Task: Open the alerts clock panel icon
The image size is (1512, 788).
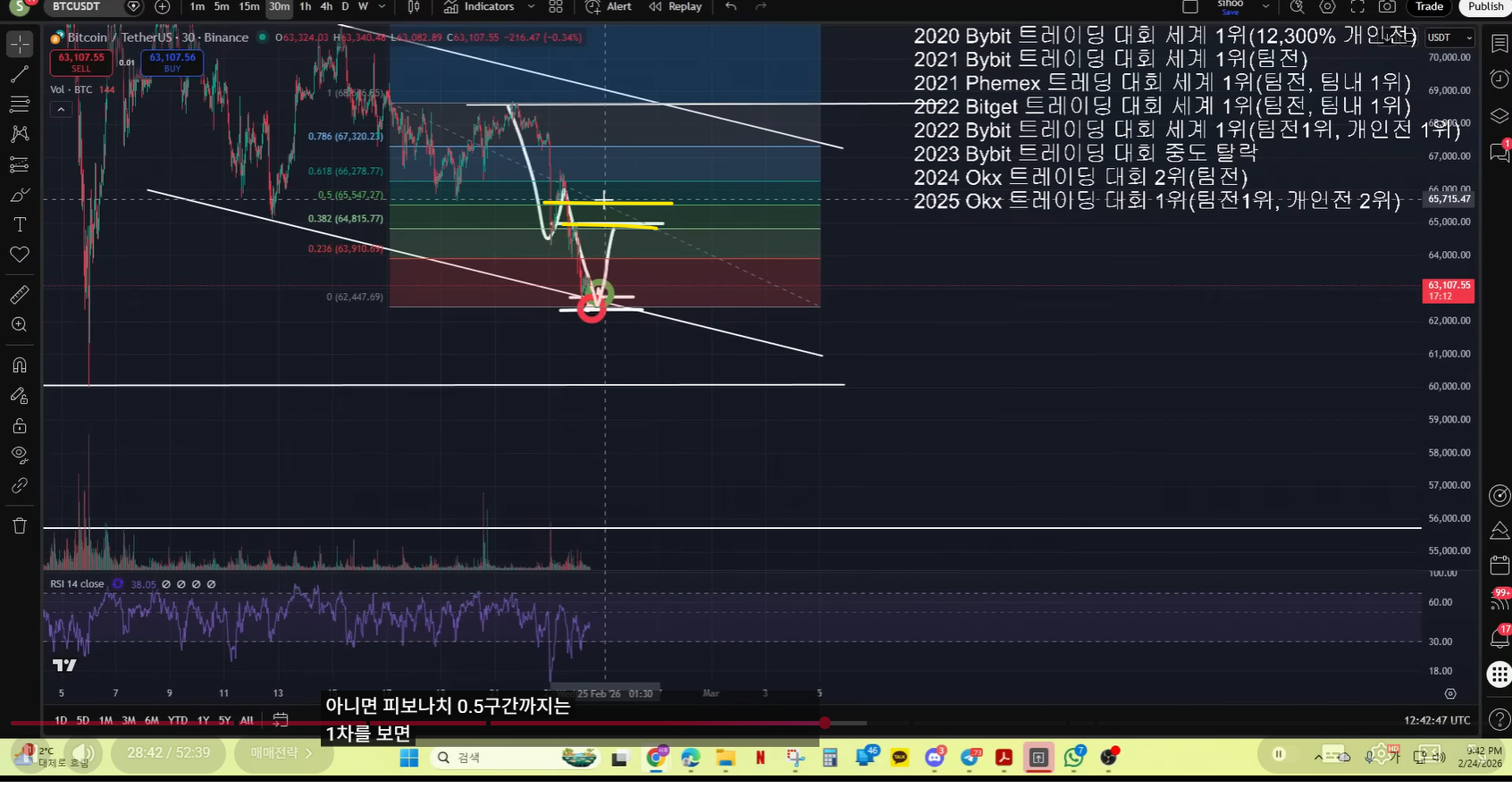Action: [x=1499, y=80]
